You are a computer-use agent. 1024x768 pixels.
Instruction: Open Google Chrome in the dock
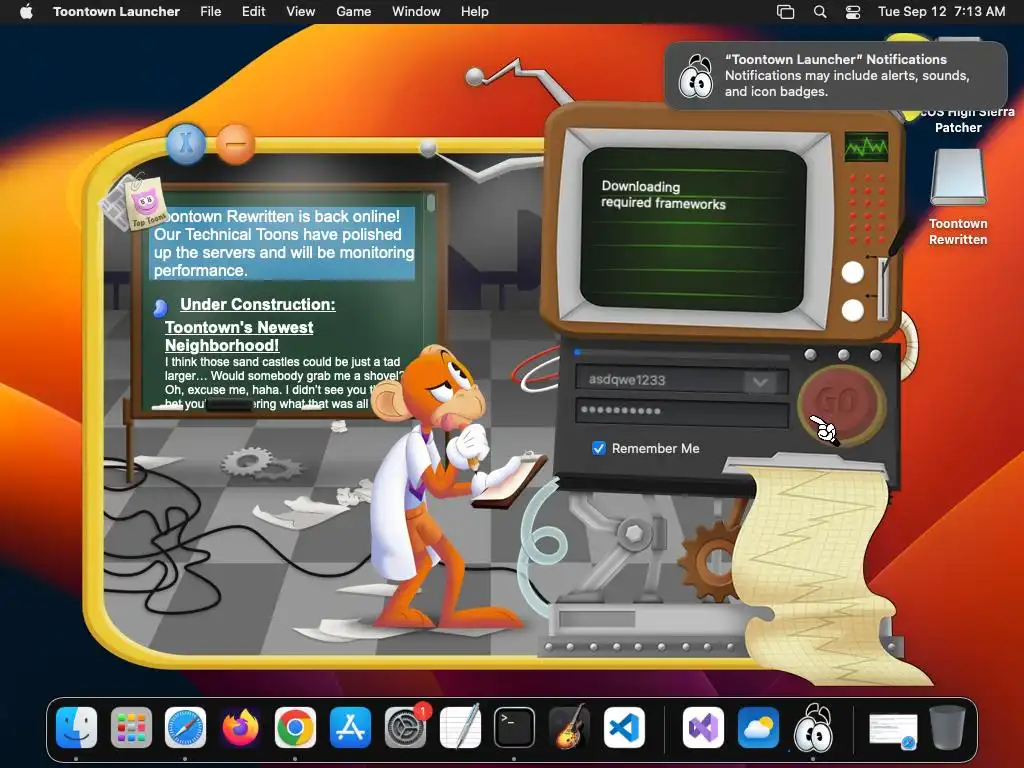coord(295,727)
